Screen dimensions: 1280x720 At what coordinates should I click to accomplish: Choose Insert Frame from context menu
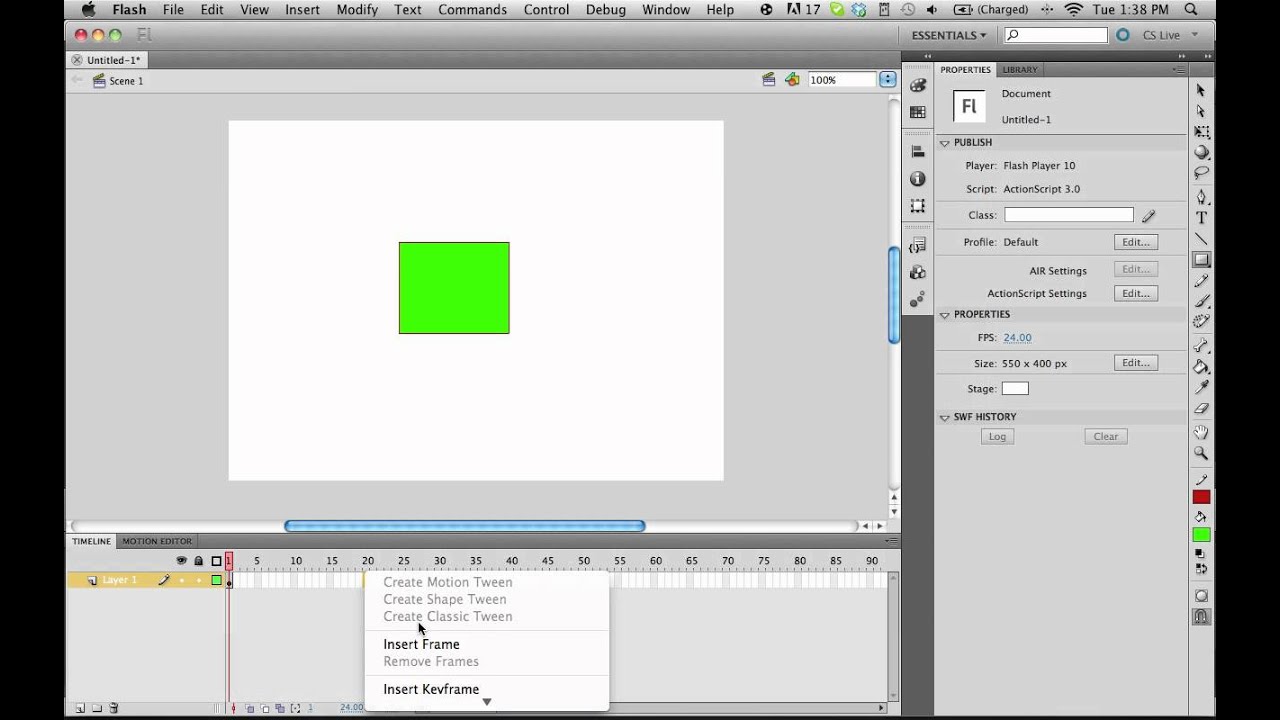point(421,644)
